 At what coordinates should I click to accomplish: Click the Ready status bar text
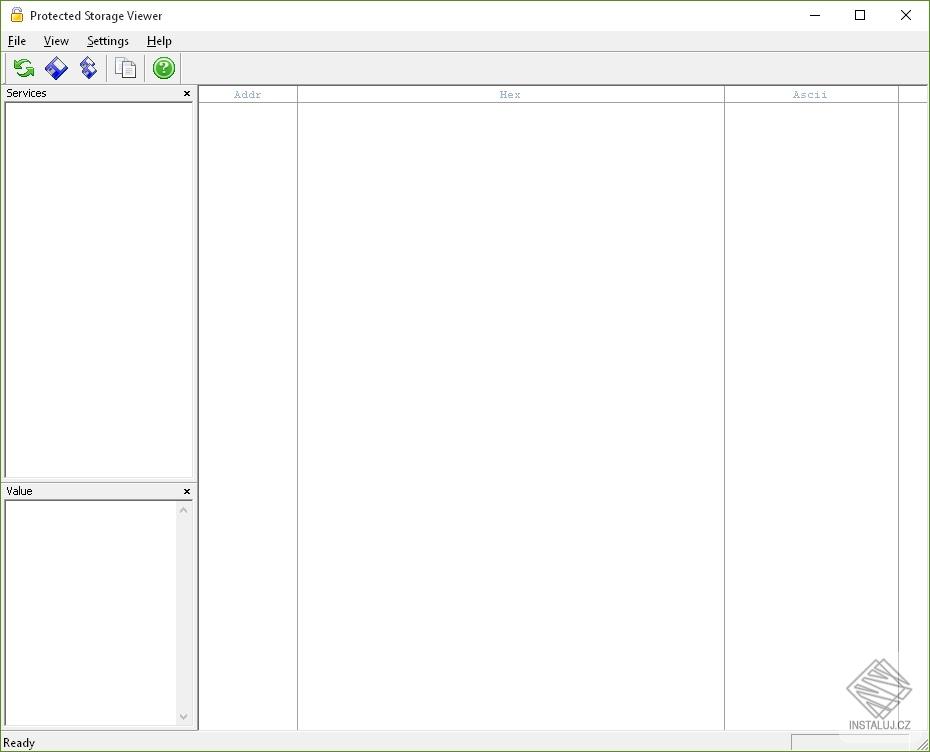[x=18, y=742]
